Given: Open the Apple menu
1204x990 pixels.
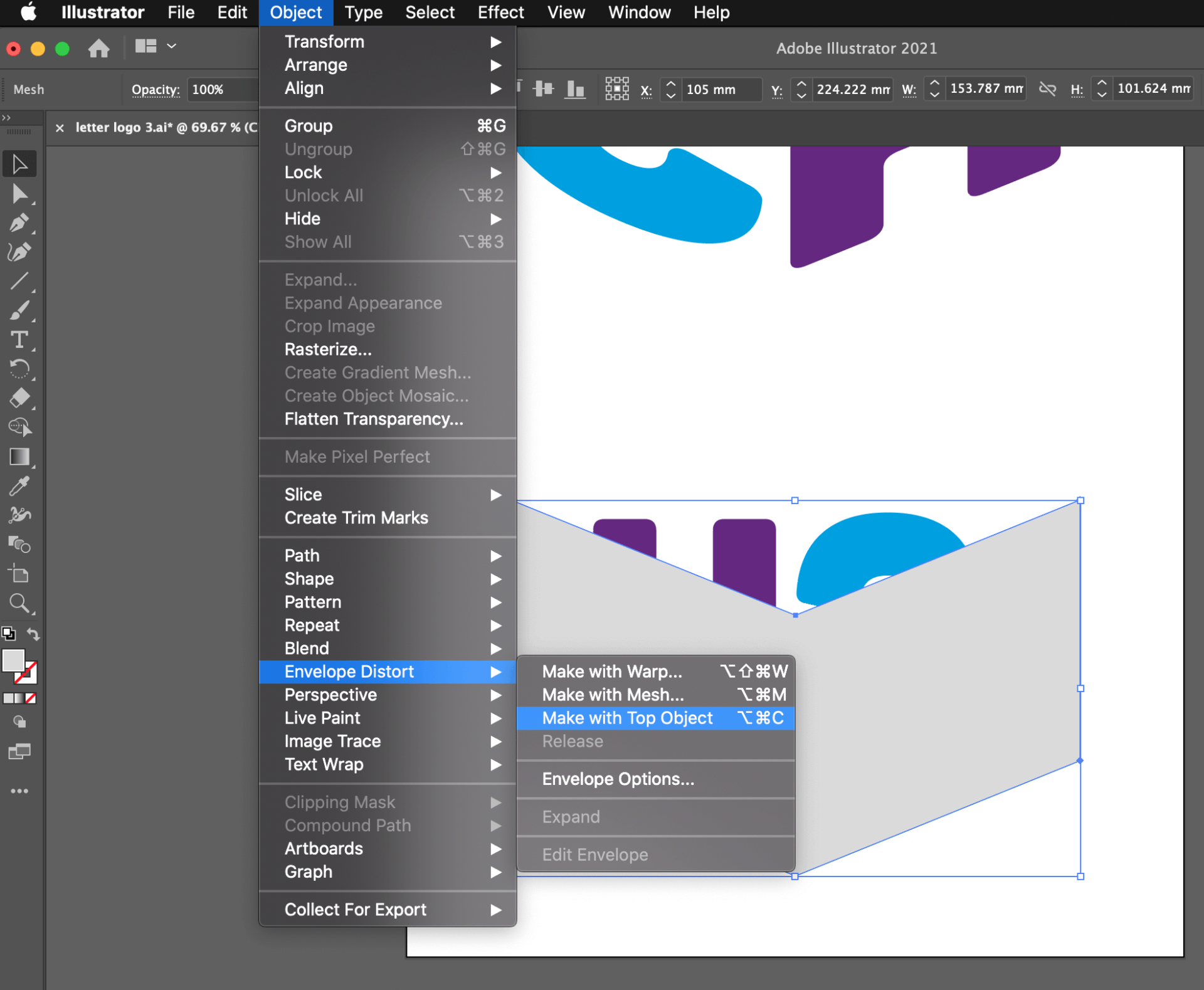Looking at the screenshot, I should click(x=28, y=13).
